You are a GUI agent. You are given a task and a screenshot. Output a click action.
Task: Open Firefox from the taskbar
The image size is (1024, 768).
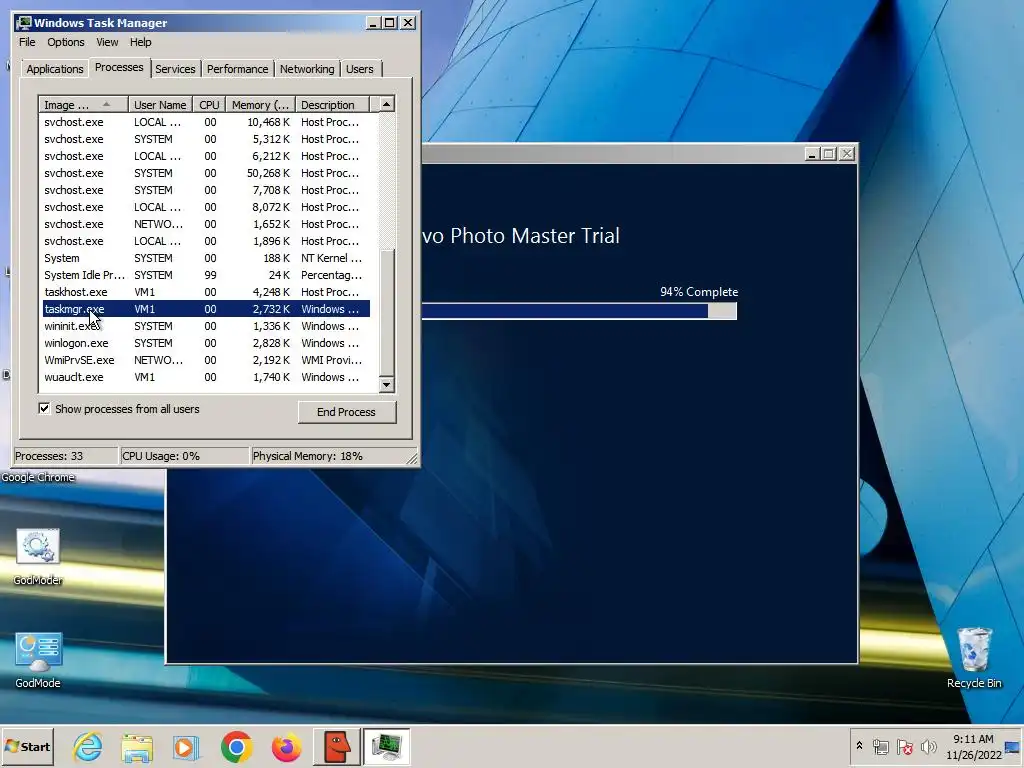pyautogui.click(x=286, y=746)
